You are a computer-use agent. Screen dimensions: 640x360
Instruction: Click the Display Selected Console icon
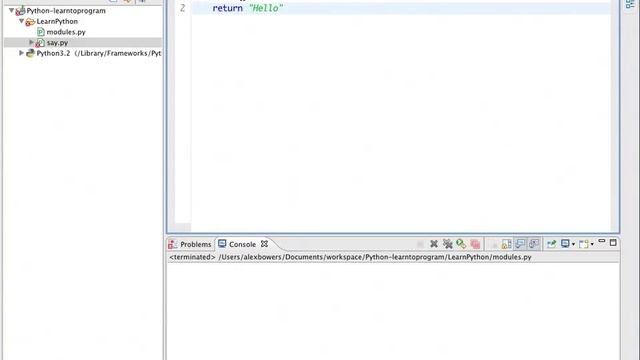565,244
